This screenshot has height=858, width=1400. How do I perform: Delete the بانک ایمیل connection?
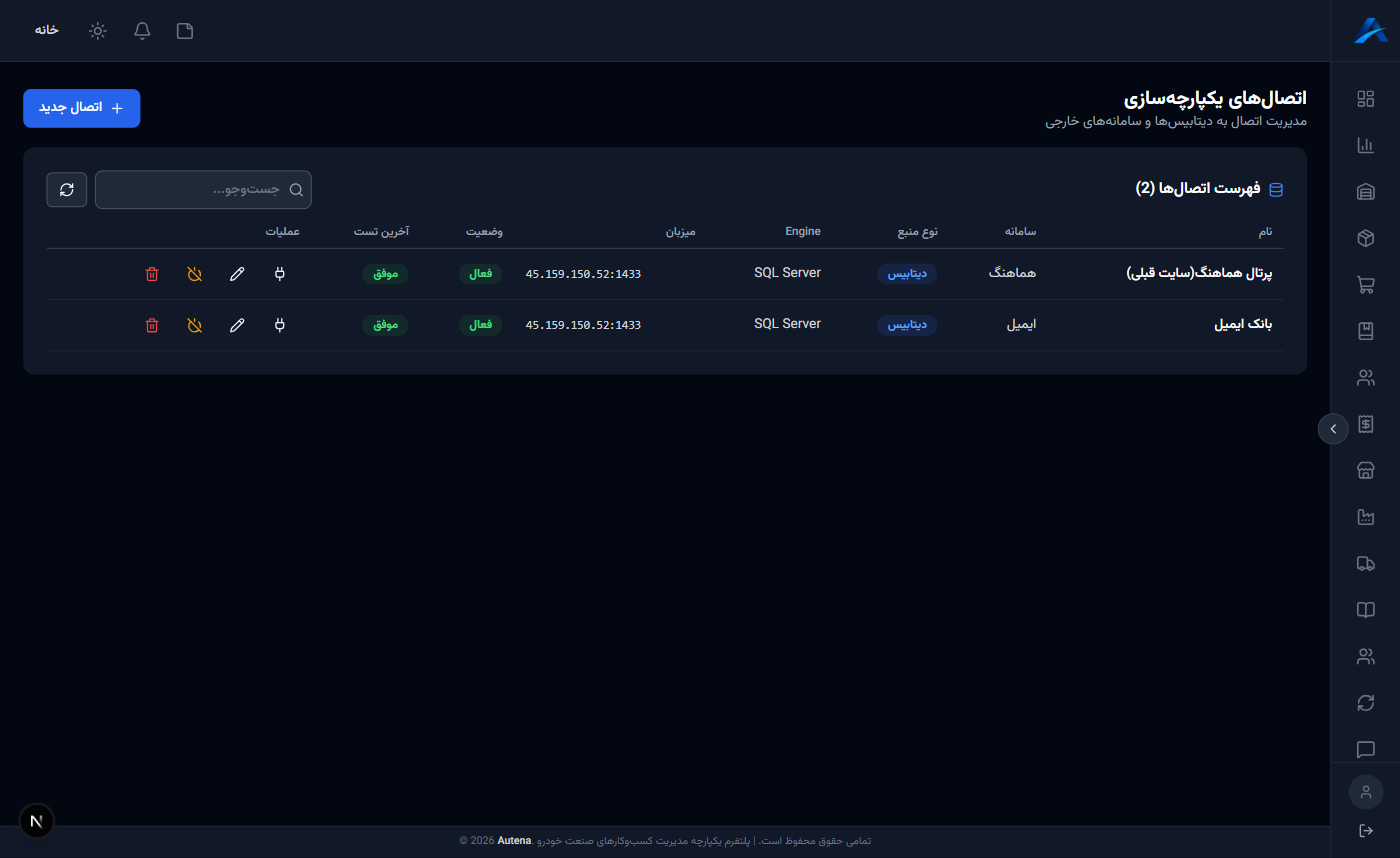(x=152, y=324)
